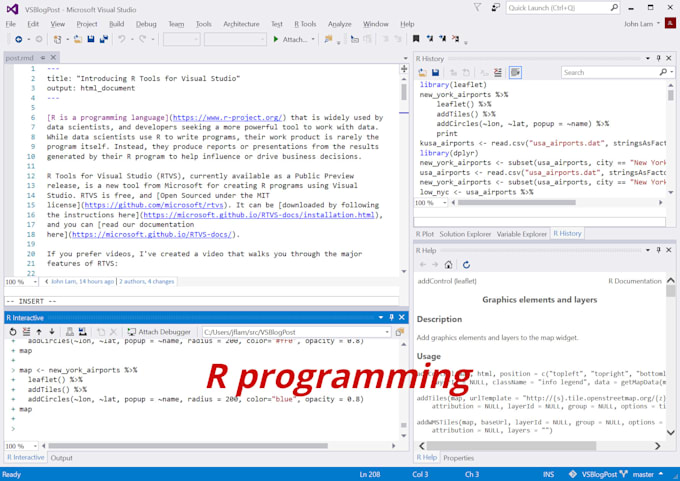The image size is (680, 481).
Task: Close the post.rmd editor tab
Action: coord(53,57)
